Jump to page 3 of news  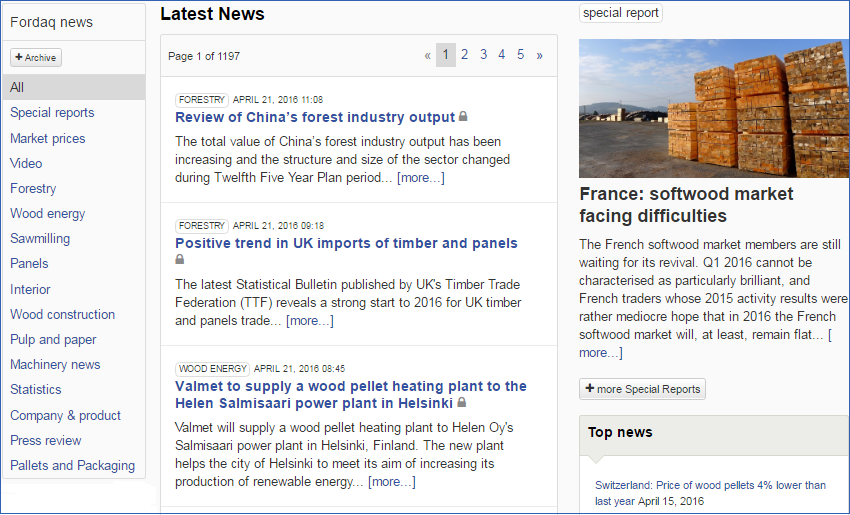[483, 55]
